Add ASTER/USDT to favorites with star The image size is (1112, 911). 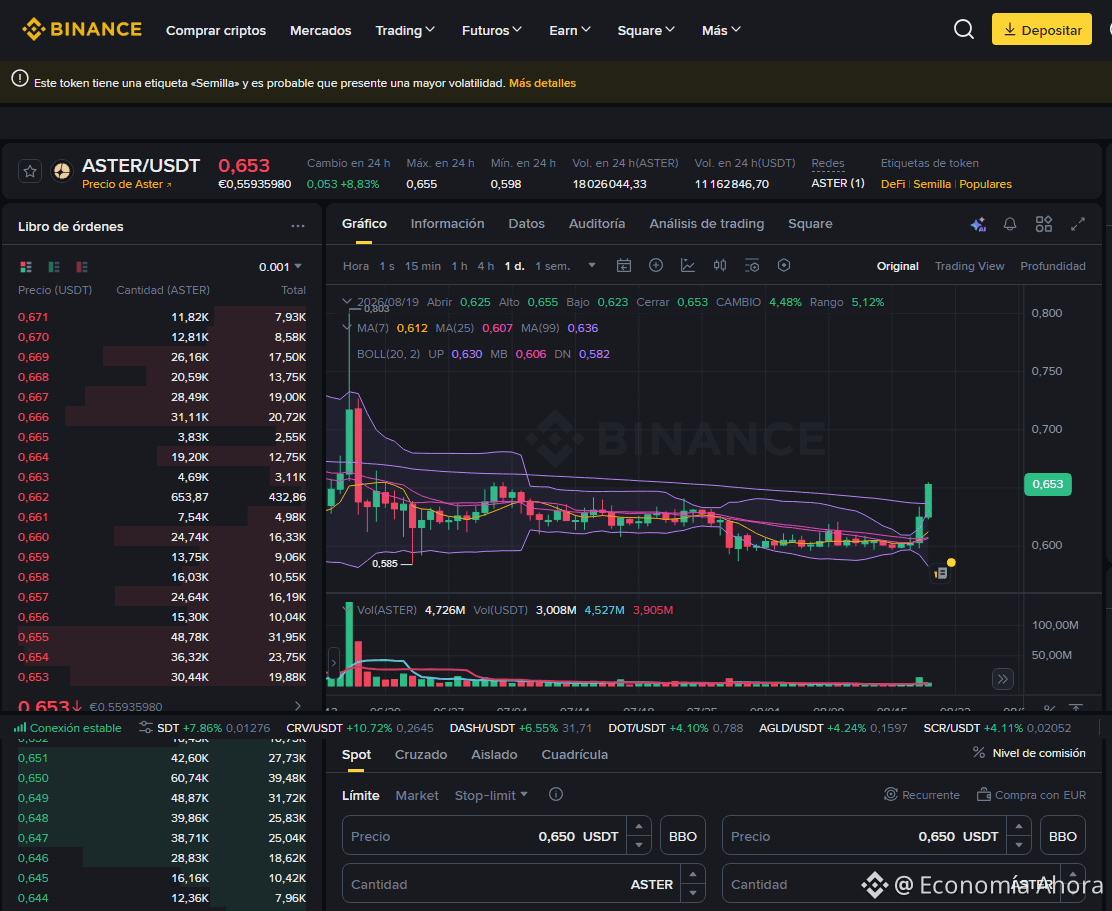point(30,172)
